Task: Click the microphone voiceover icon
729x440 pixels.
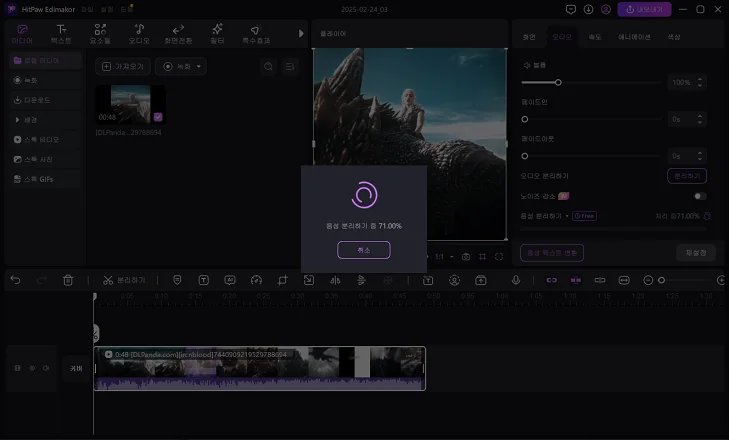Action: point(516,281)
